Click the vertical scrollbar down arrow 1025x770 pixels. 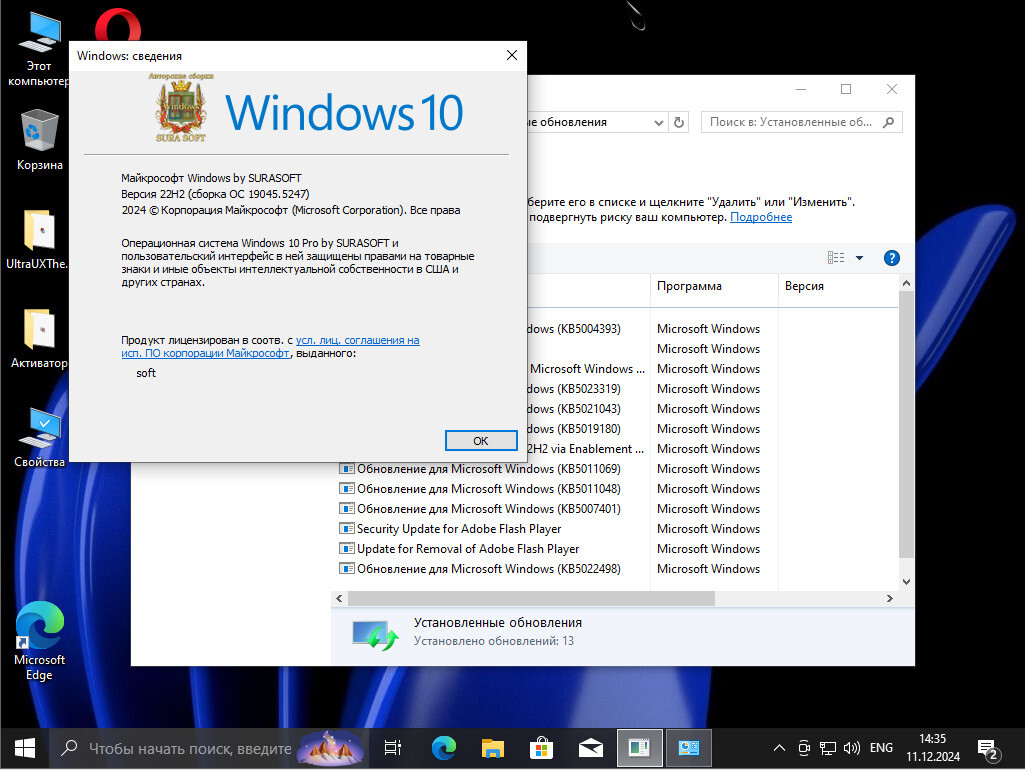coord(906,582)
